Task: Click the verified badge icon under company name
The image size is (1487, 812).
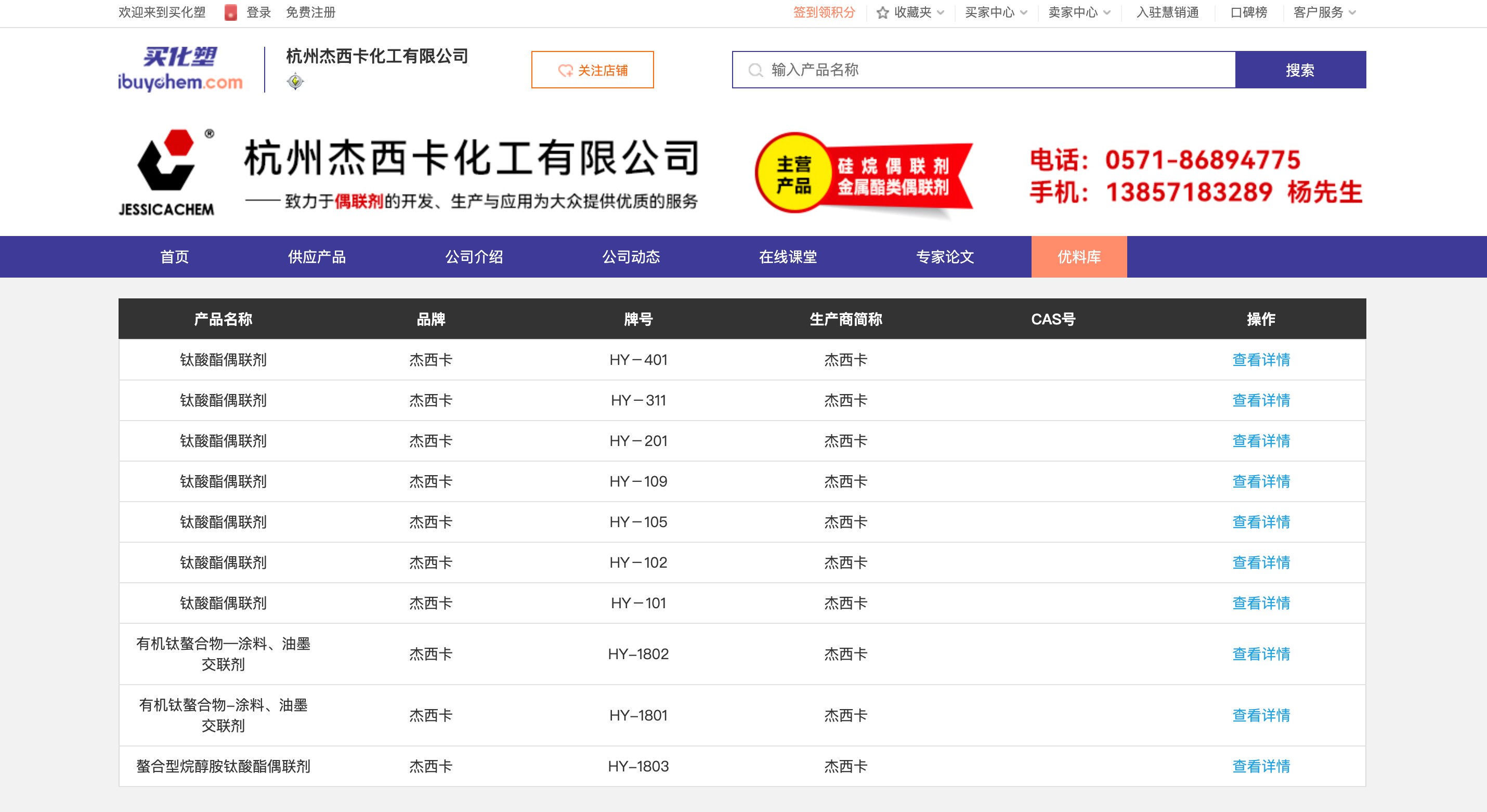Action: [295, 82]
